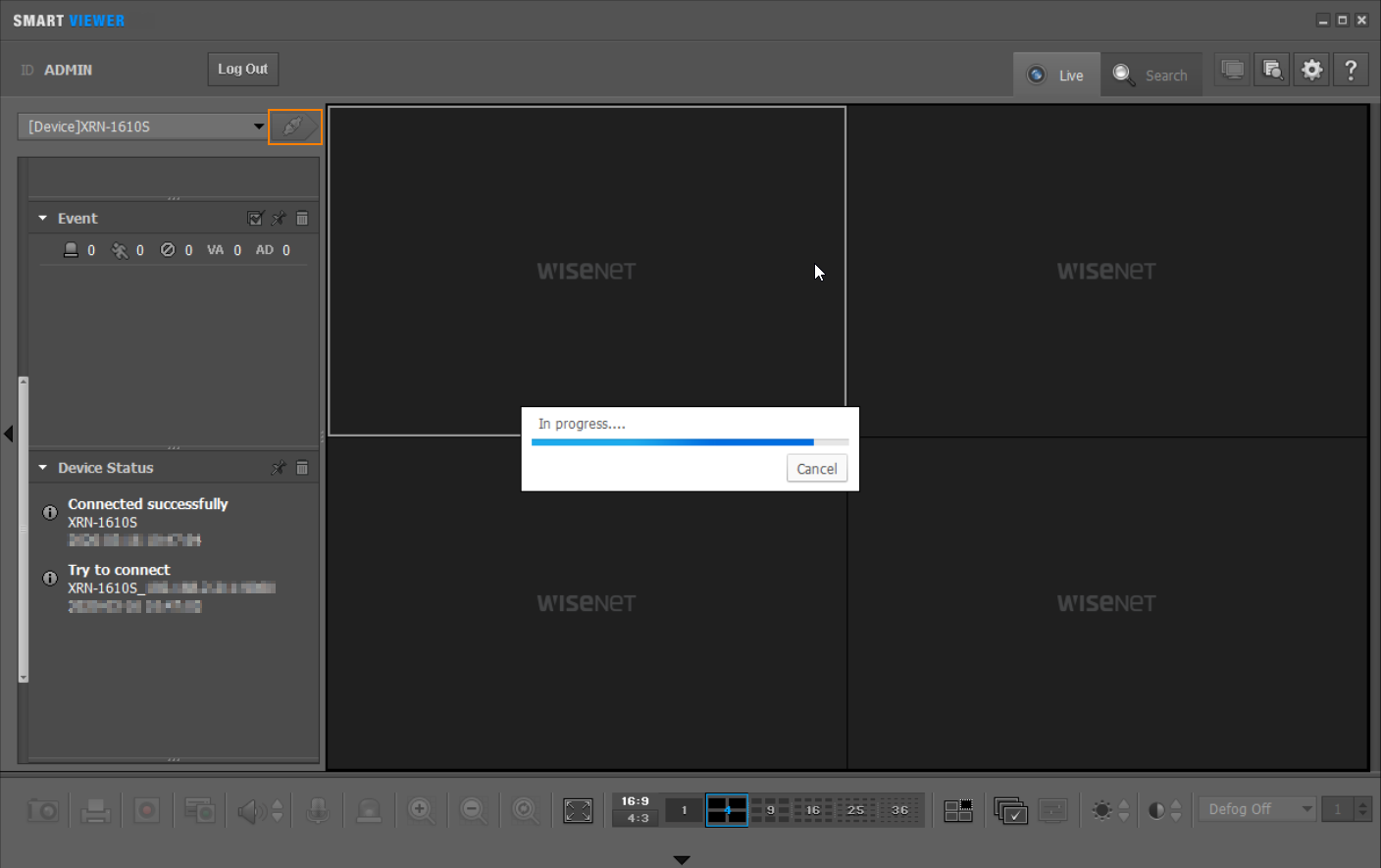This screenshot has height=868, width=1381.
Task: Select the 36-split layout
Action: pyautogui.click(x=899, y=810)
